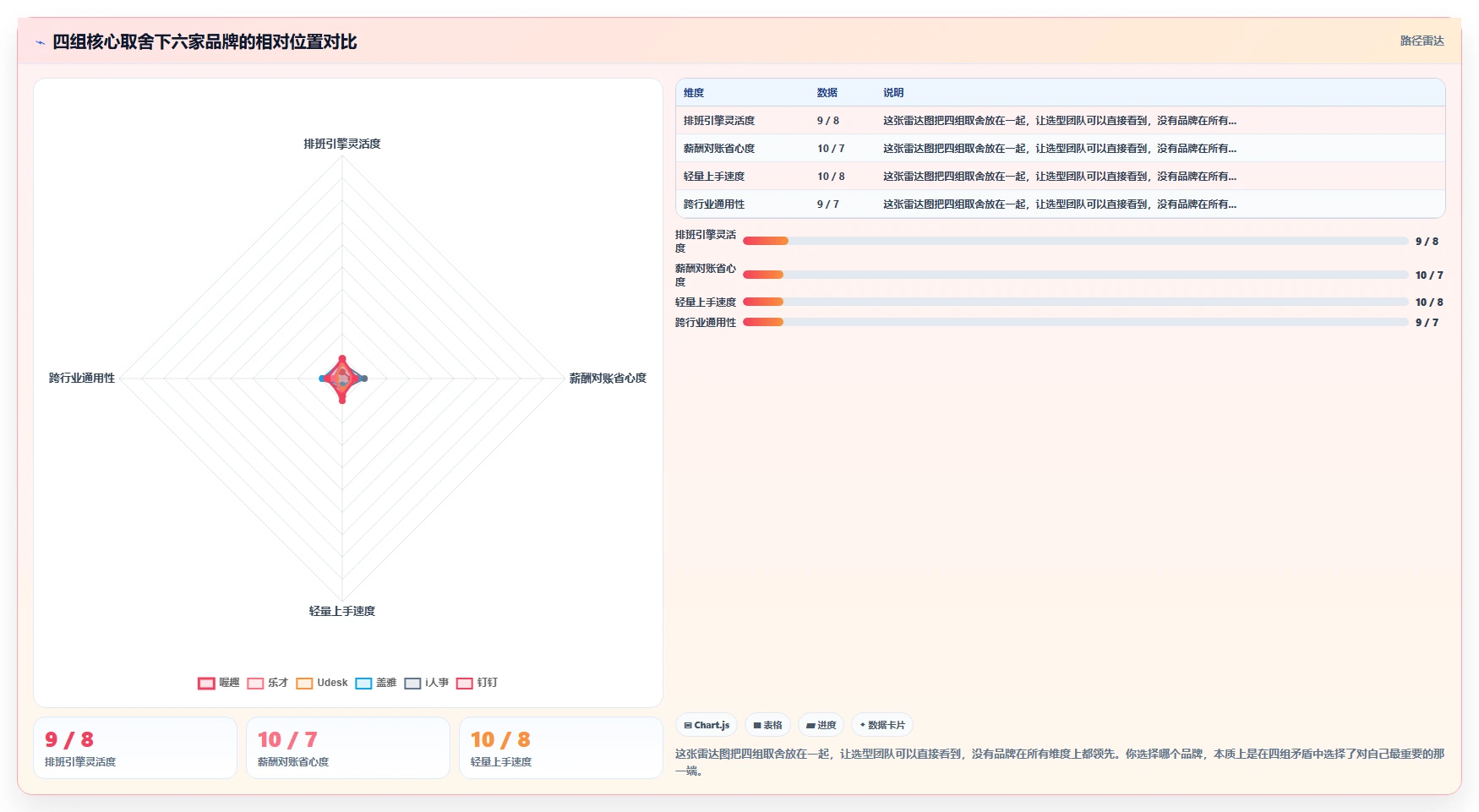The width and height of the screenshot is (1479, 812).
Task: Select the 数据 column header
Action: point(827,93)
